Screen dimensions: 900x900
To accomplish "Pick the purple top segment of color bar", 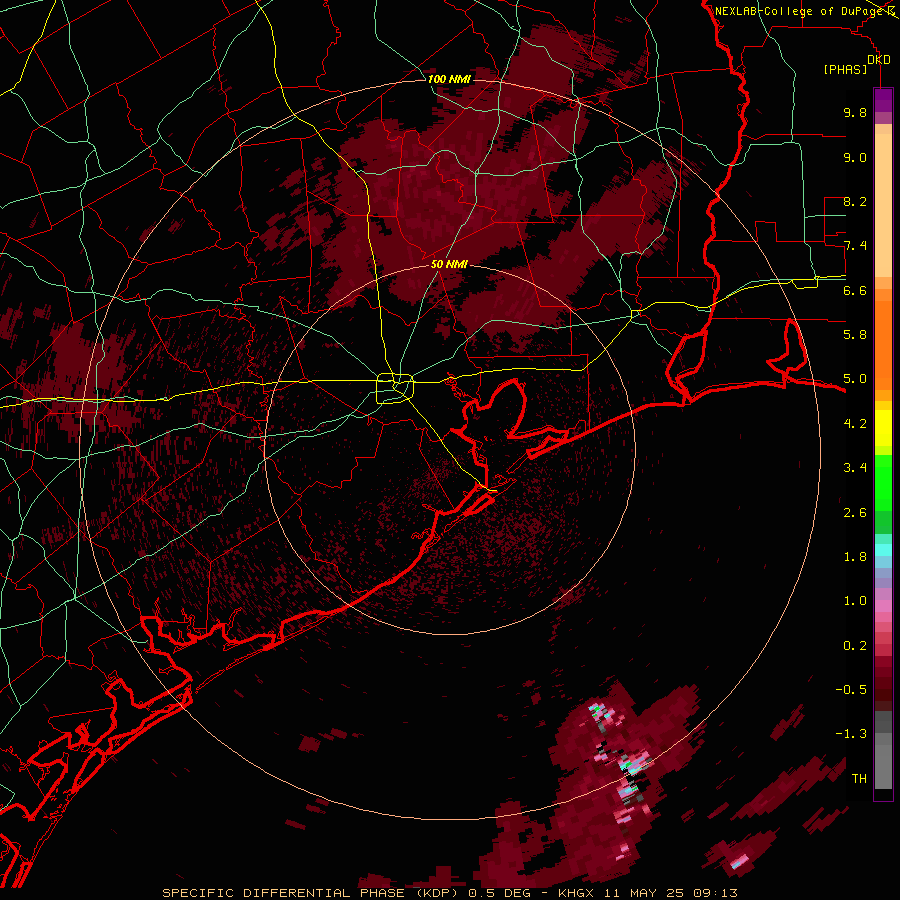I will (883, 101).
